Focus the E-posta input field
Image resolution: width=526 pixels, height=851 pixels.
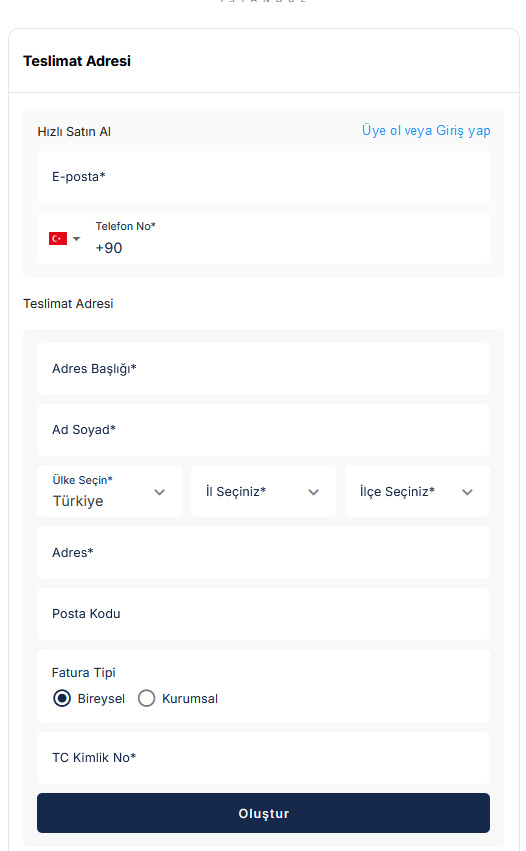263,177
